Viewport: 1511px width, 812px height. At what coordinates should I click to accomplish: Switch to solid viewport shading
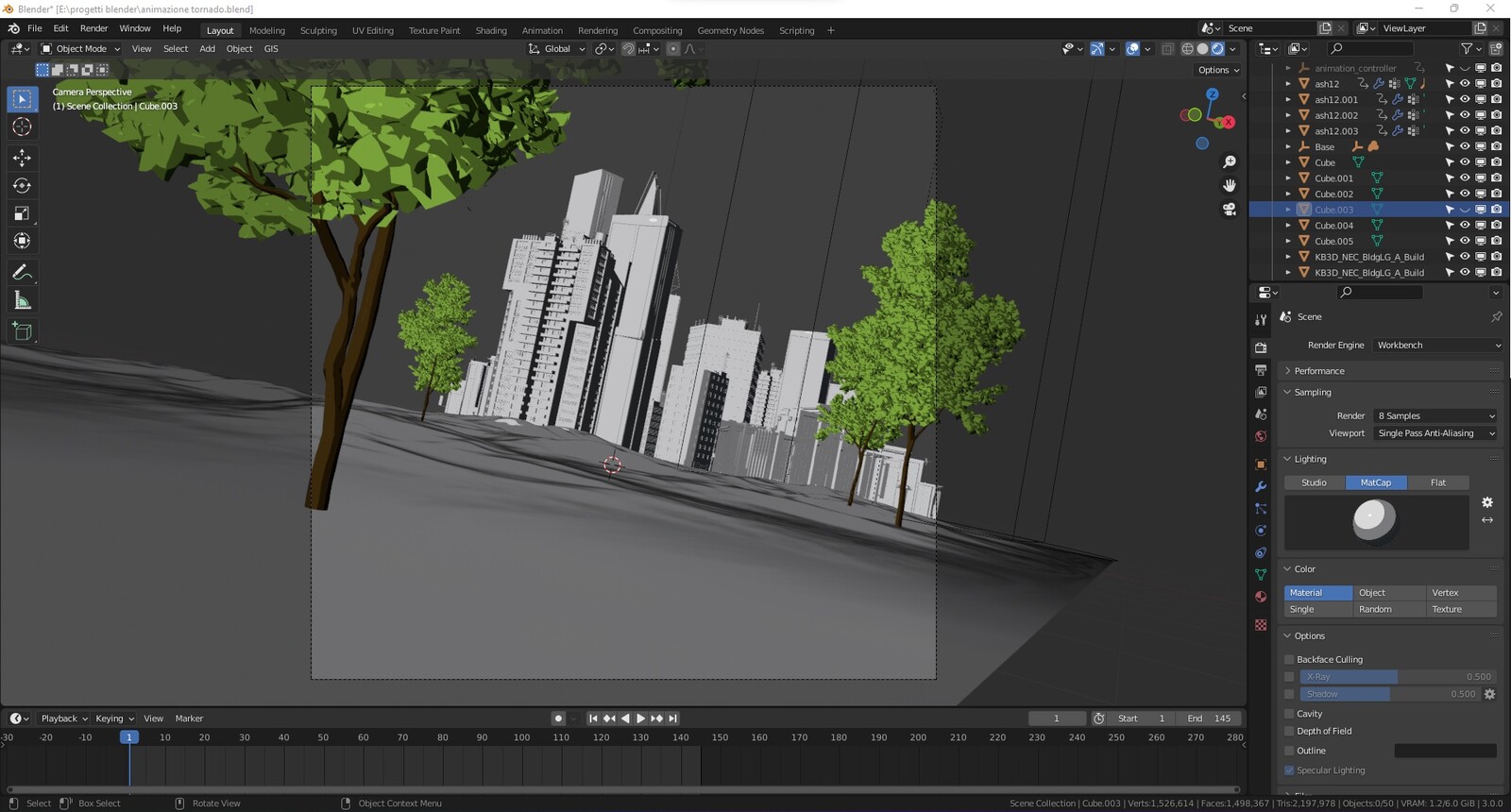point(1202,49)
